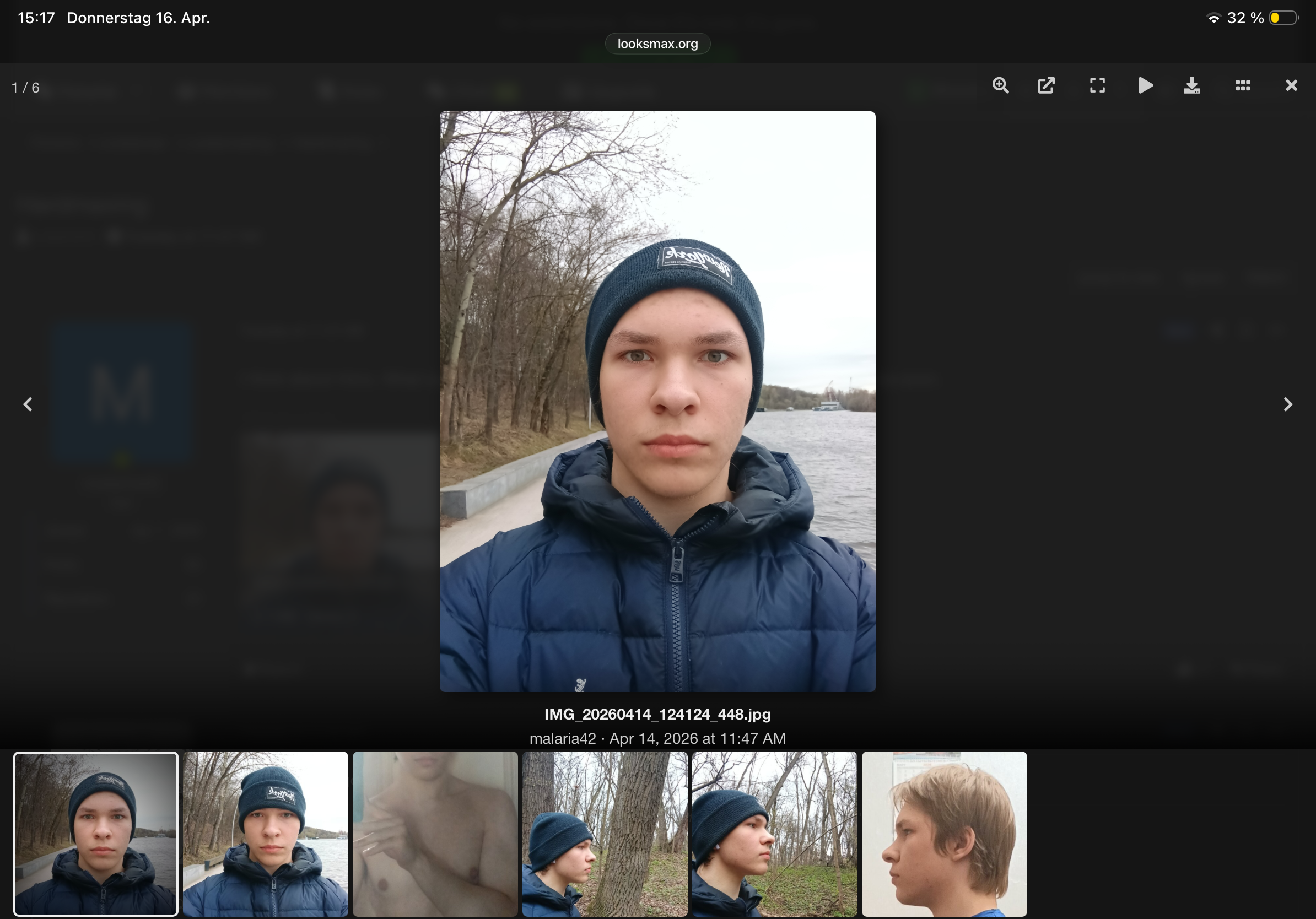Screen dimensions: 1316x919
Task: Open the fifth profile view thumbnail
Action: [774, 834]
